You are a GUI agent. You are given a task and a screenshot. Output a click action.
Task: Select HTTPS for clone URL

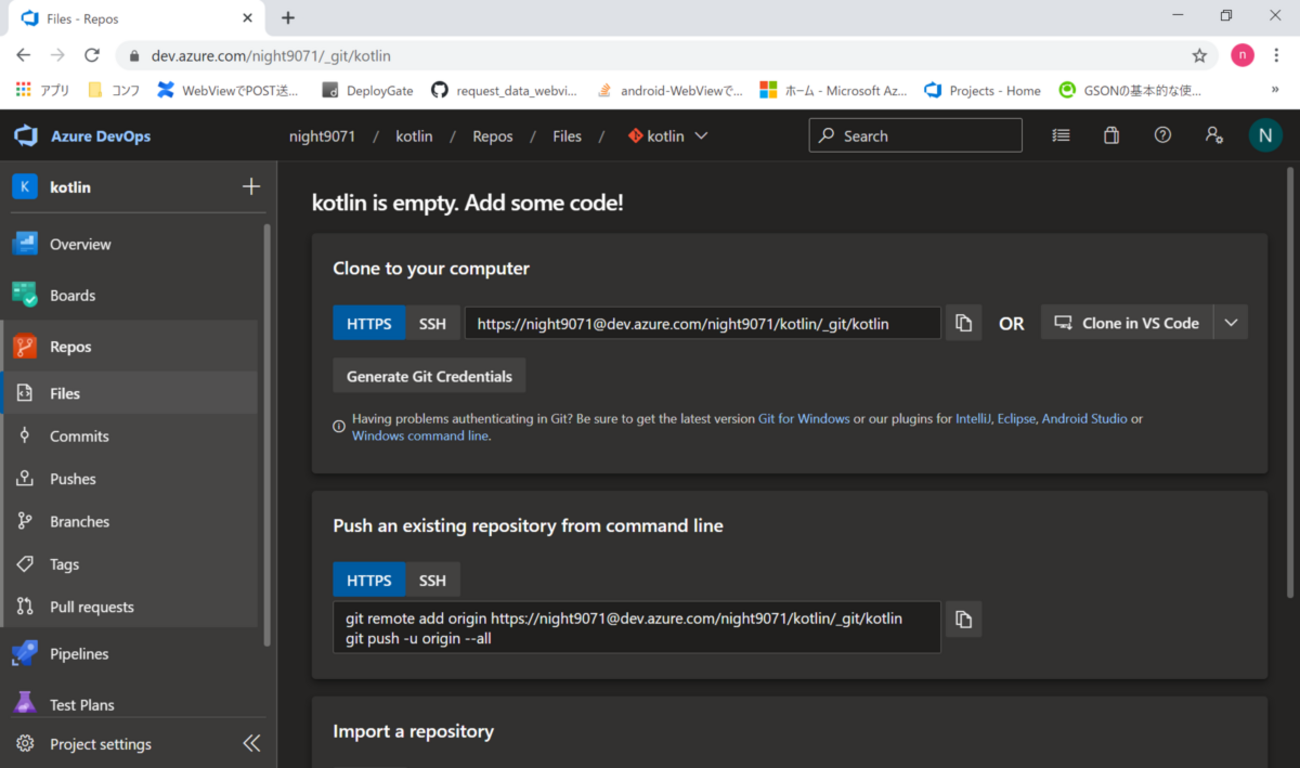point(368,323)
